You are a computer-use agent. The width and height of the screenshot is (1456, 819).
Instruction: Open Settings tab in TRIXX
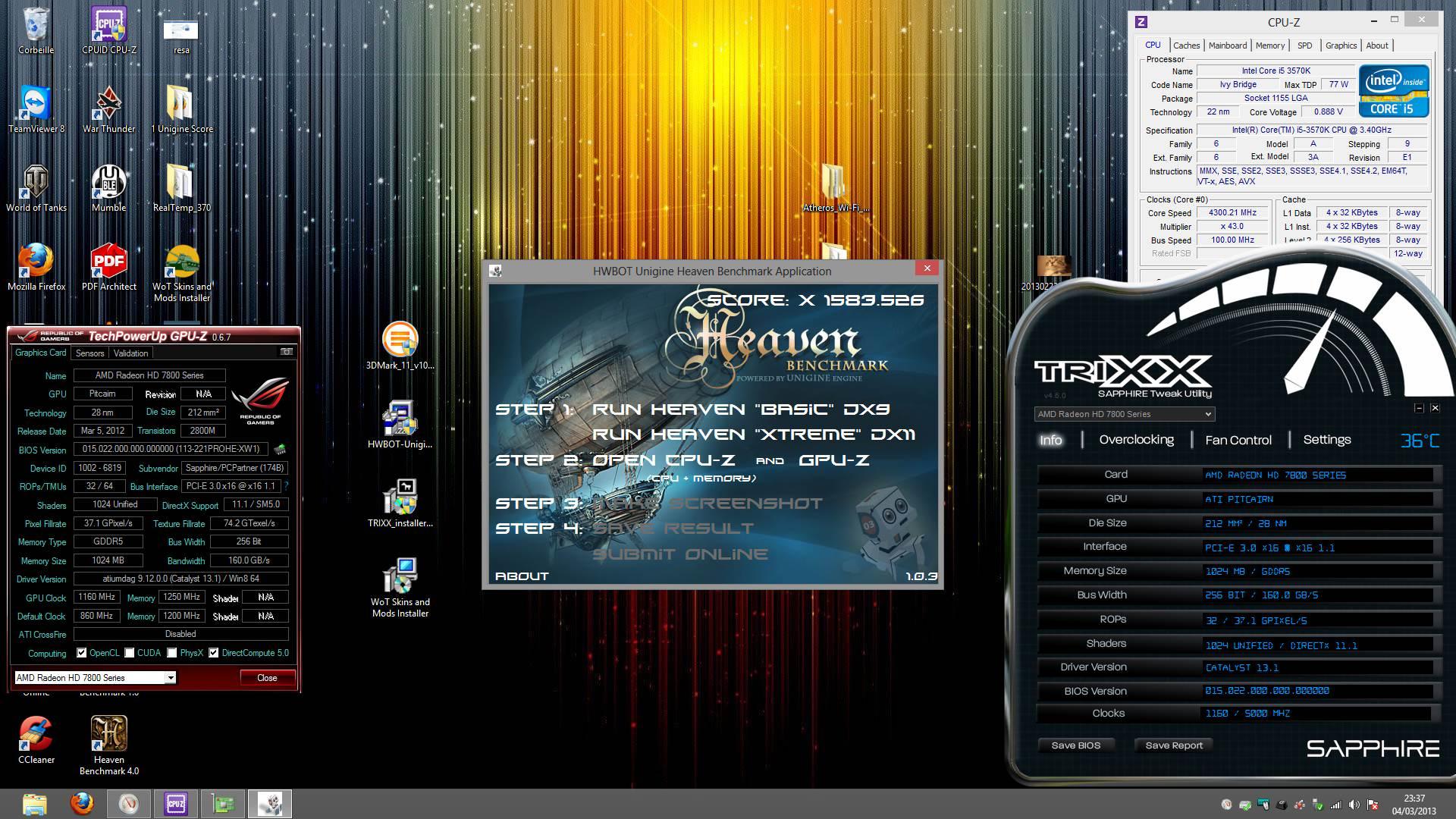click(x=1327, y=440)
